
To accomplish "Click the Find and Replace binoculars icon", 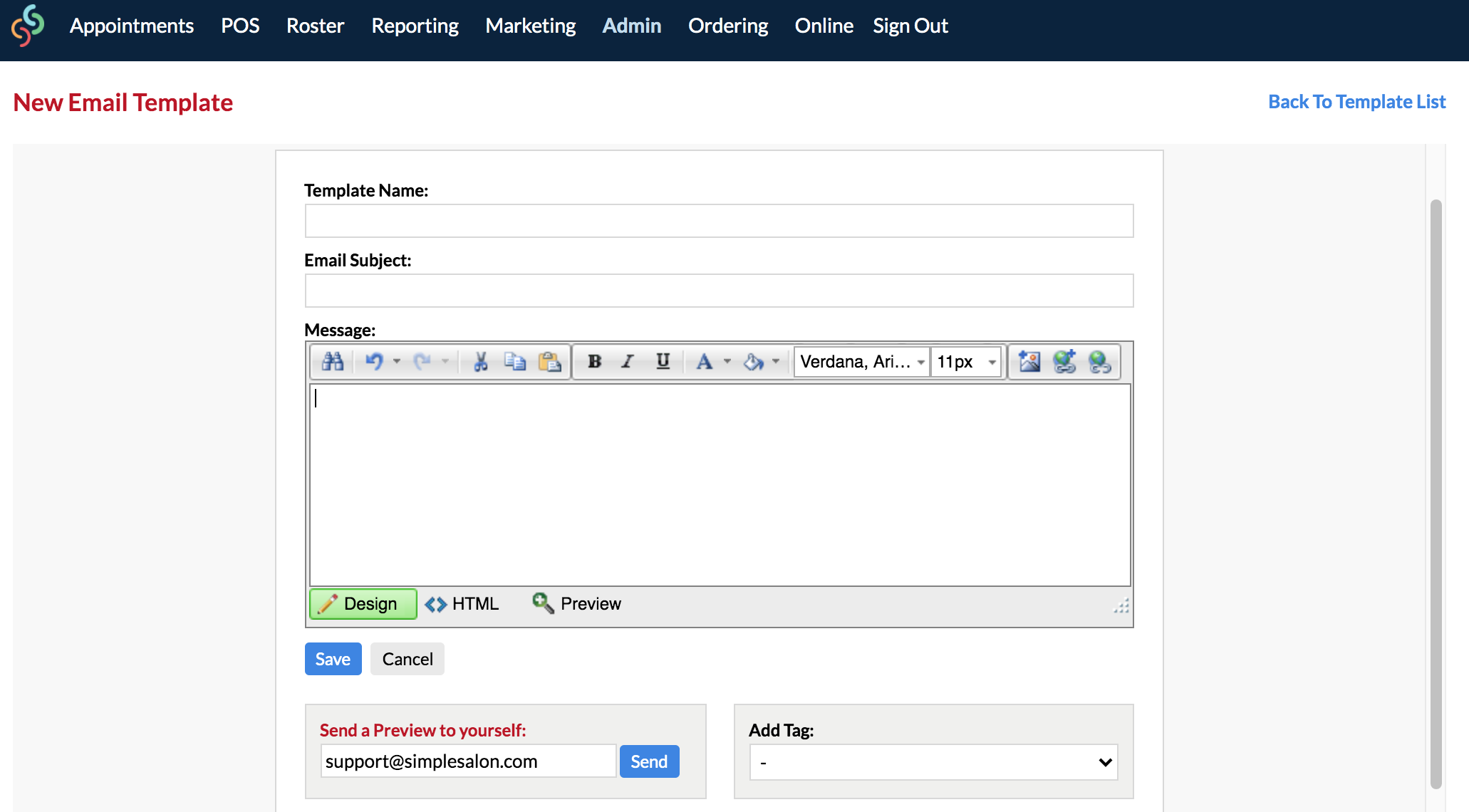I will pos(333,362).
